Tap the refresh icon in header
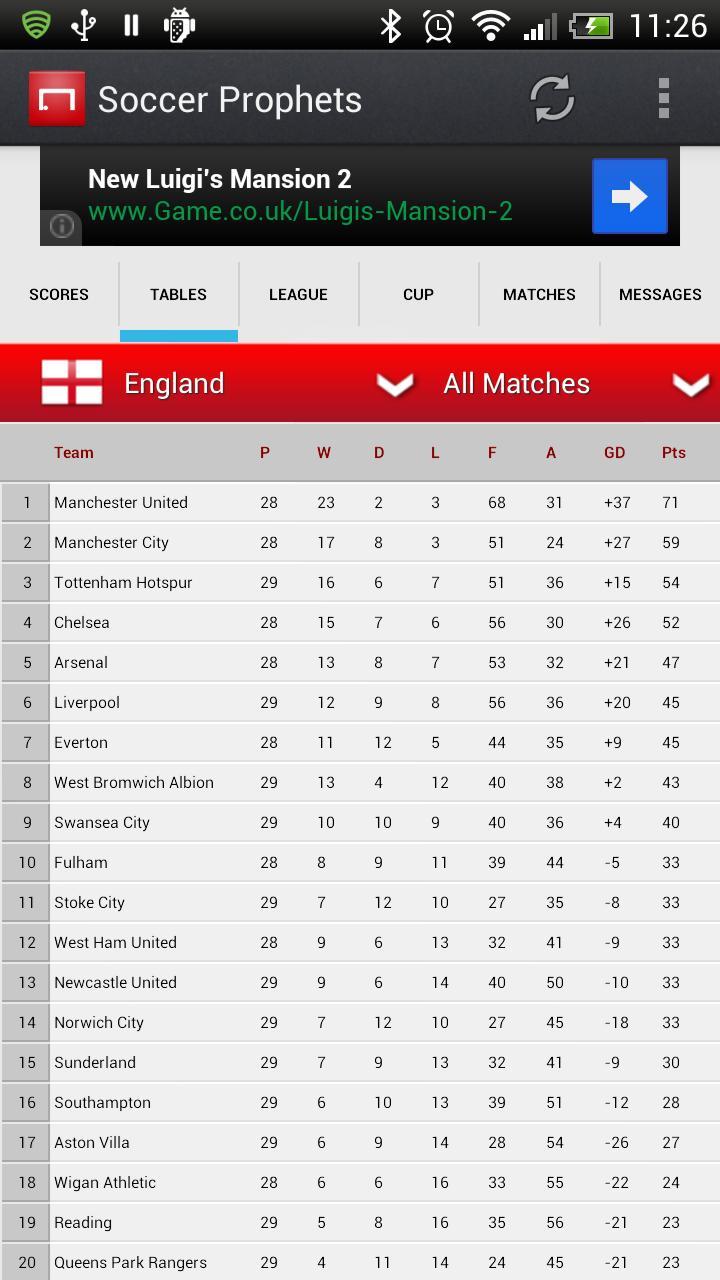Screen dimensions: 720x1280 pyautogui.click(x=551, y=99)
